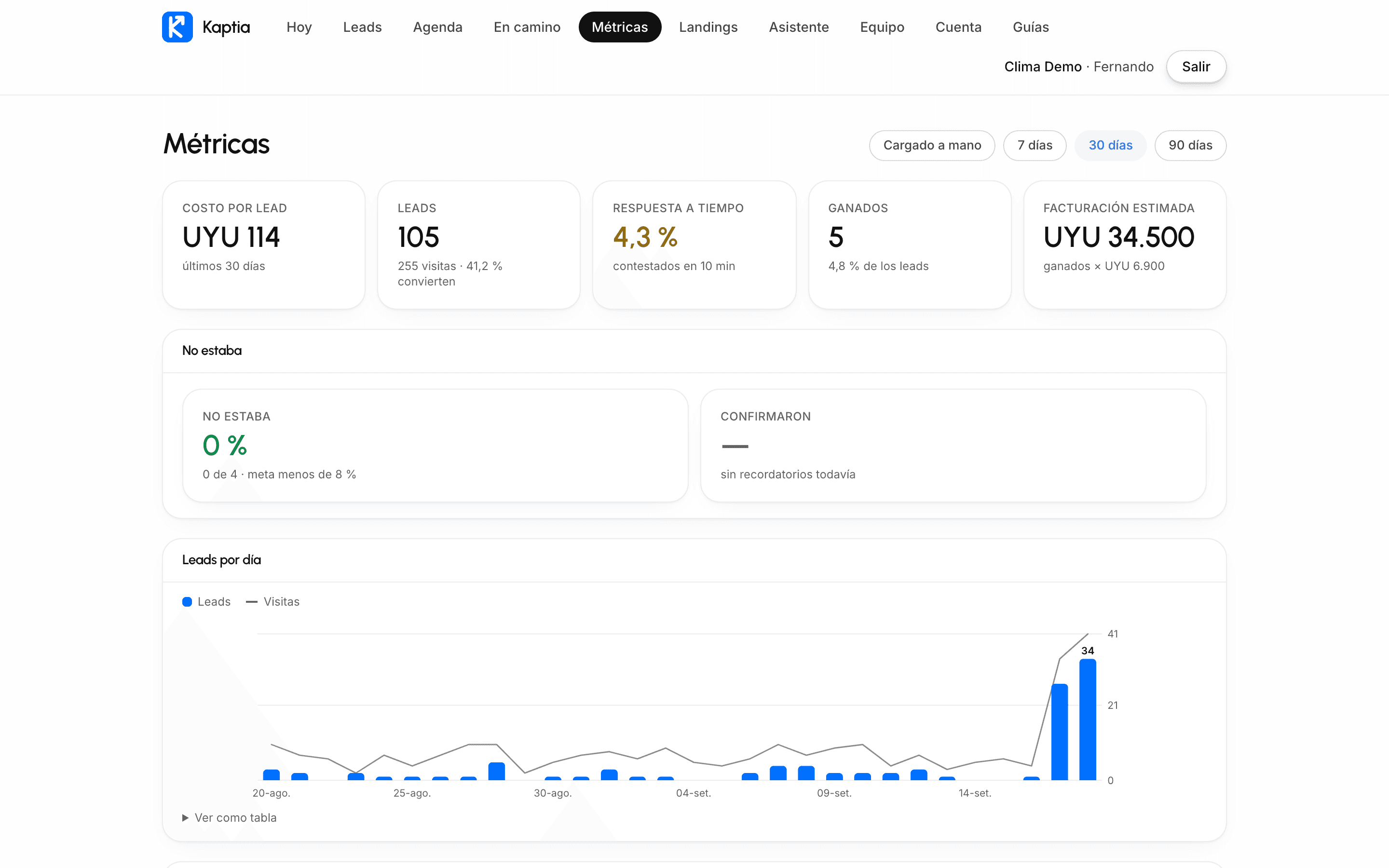Open the Agenda page
The width and height of the screenshot is (1389, 868).
click(x=437, y=27)
